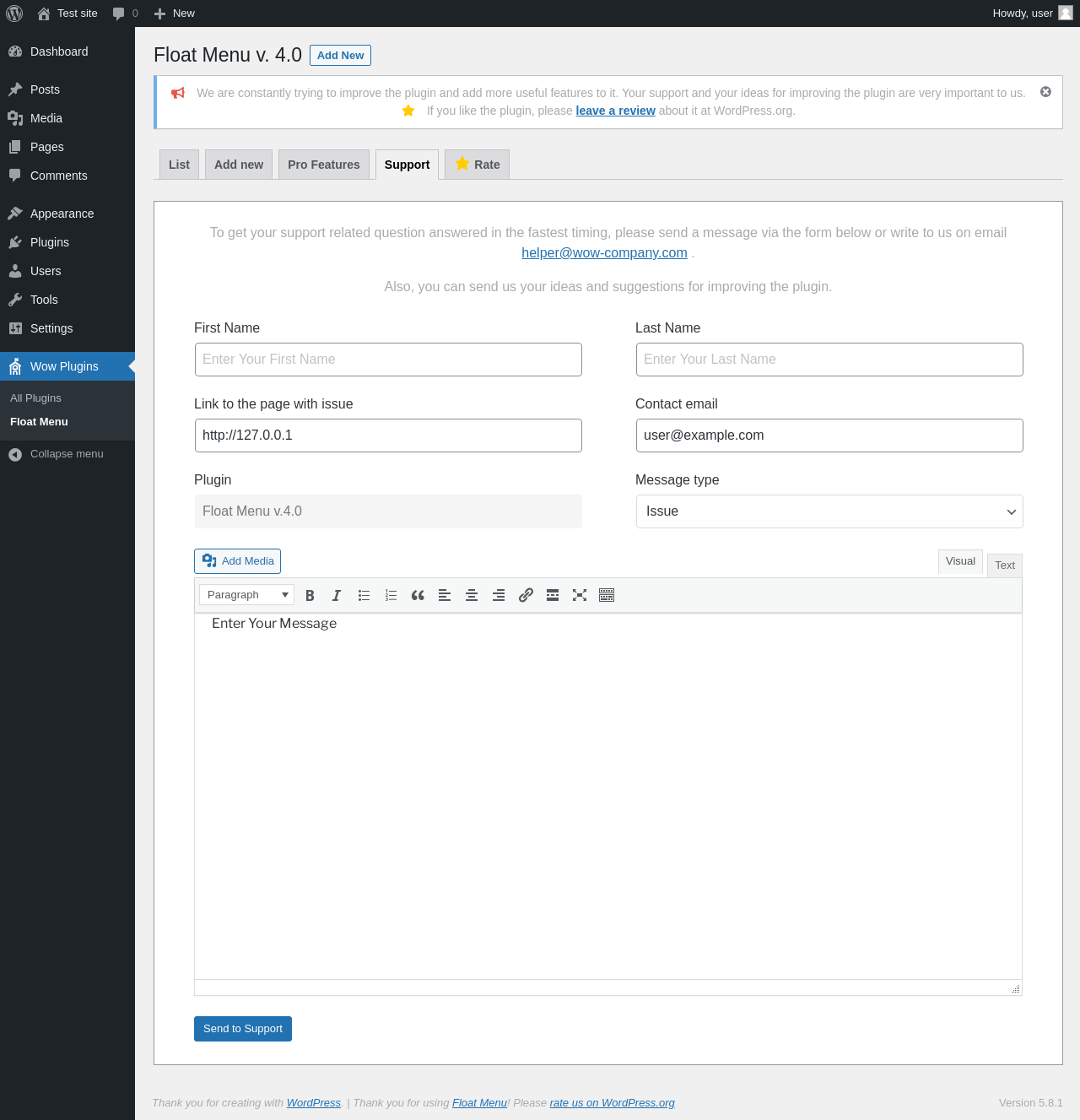Focus the Last Name field
Screen dimensions: 1080x1120
point(829,360)
